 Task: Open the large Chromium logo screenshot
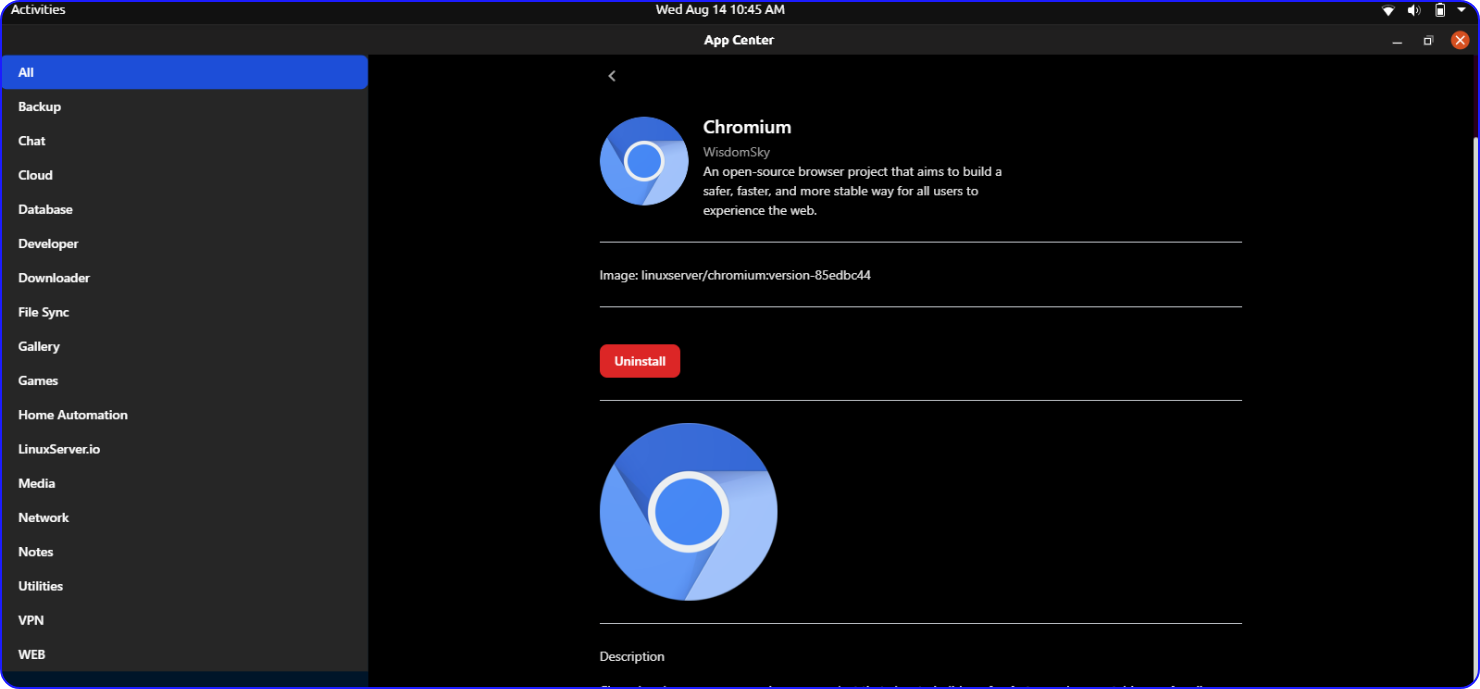click(x=688, y=512)
